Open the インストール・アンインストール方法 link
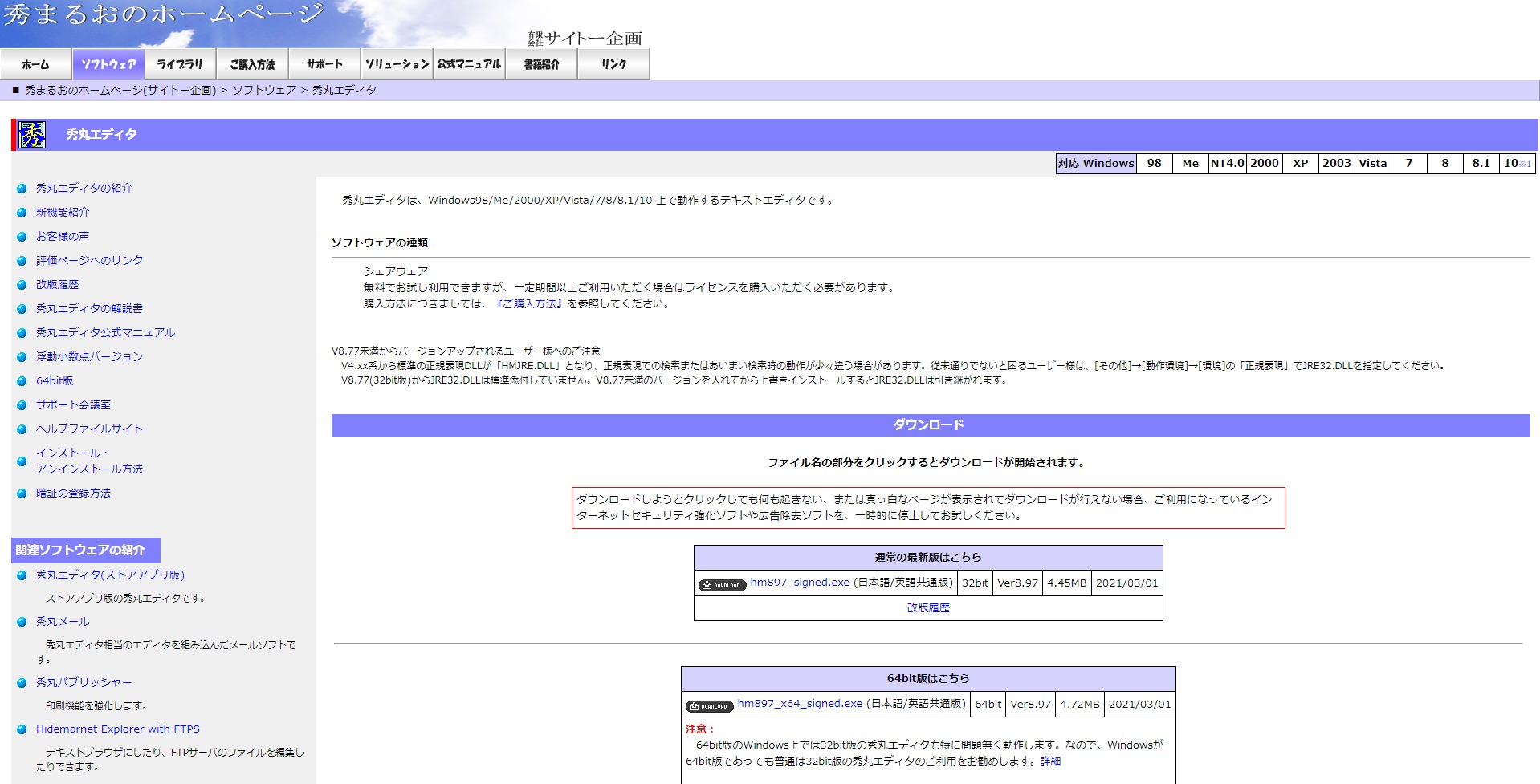 [x=89, y=461]
